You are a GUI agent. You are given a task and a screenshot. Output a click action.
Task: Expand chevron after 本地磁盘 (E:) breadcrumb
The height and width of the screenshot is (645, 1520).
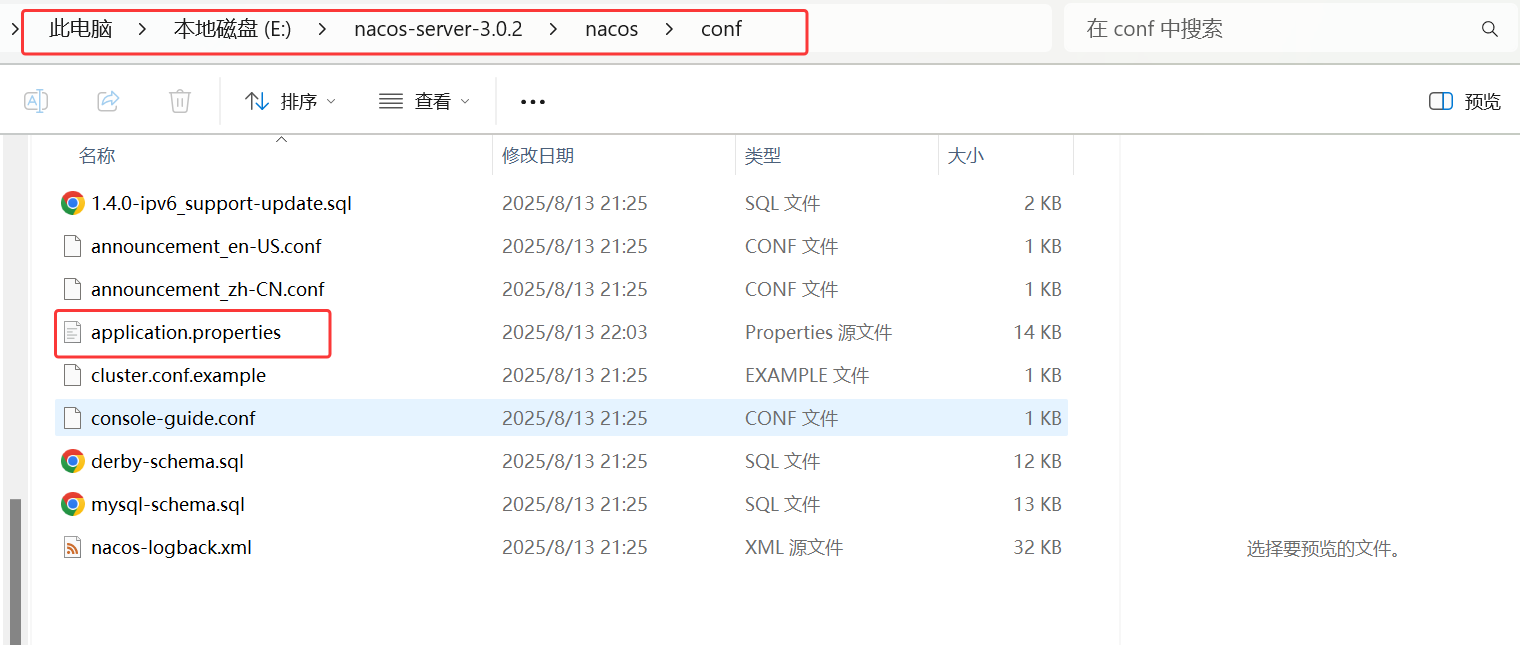coord(322,29)
